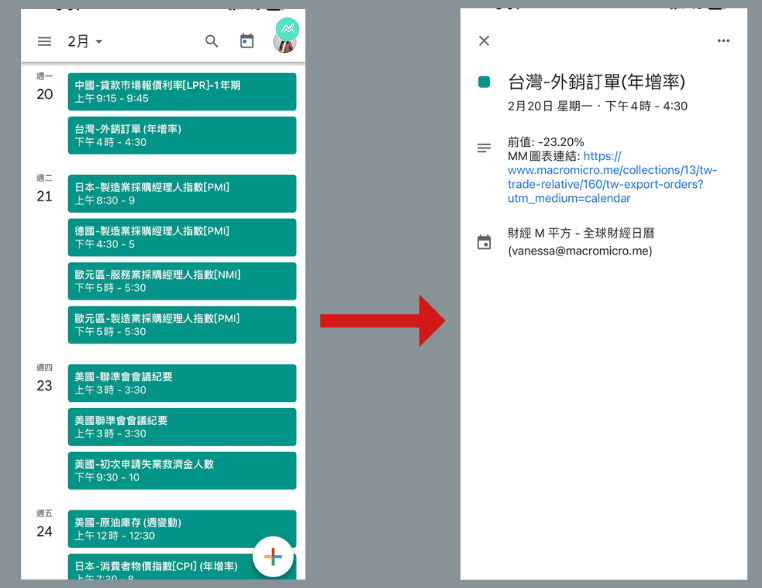762x588 pixels.
Task: Tap the calendar icon beside 財經 M 平方
Action: [x=484, y=242]
